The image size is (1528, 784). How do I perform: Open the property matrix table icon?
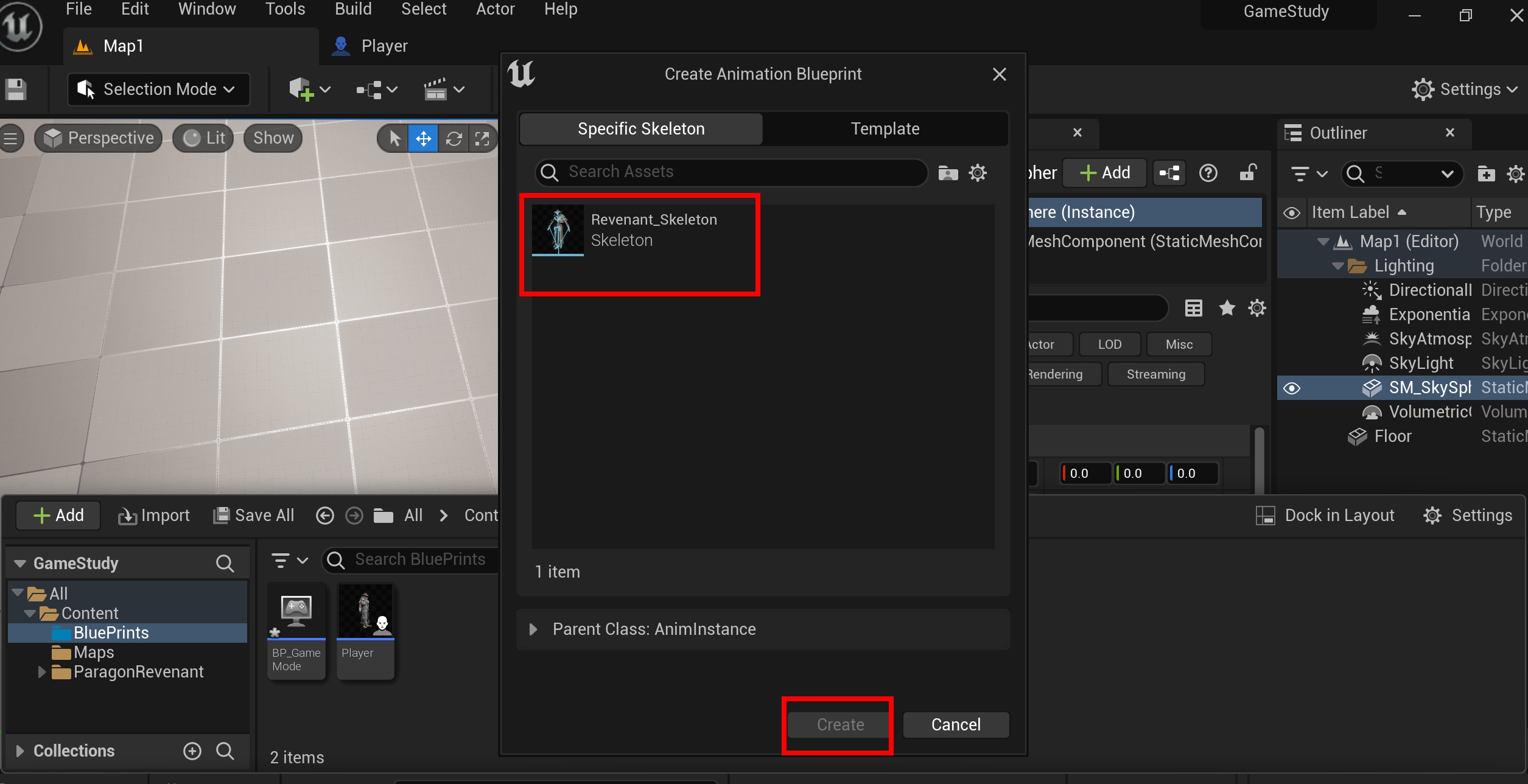pos(1193,308)
